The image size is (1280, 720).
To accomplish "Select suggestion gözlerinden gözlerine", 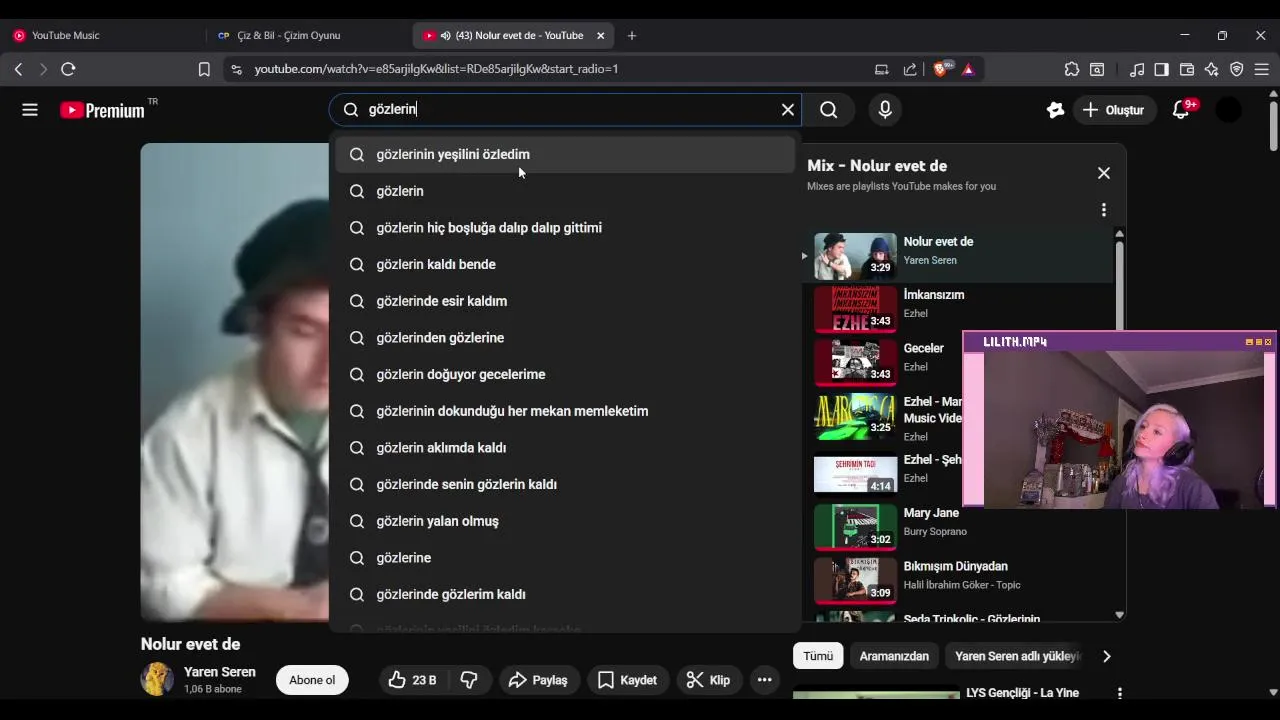I will click(x=565, y=338).
